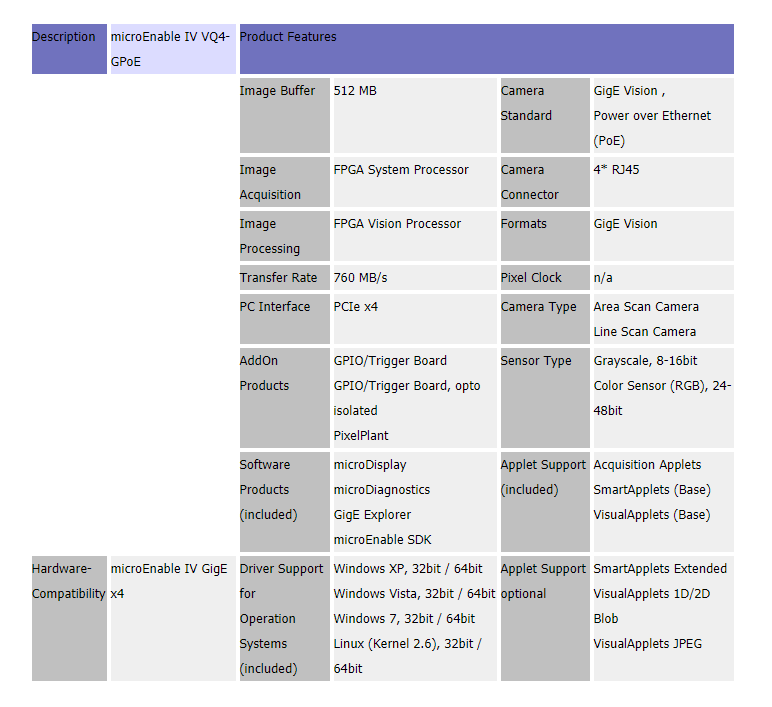Select the Windows 7, 32bit / 64bit entry
This screenshot has width=772, height=707.
coord(404,619)
